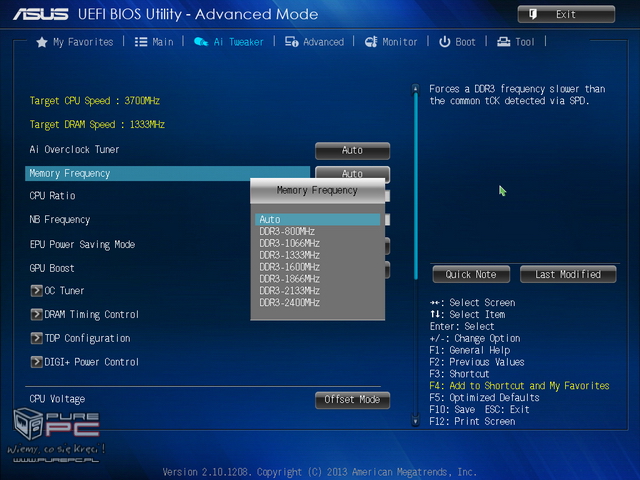Viewport: 640px width, 480px height.
Task: Open CPU Voltage Offset Mode dropdown
Action: (352, 400)
